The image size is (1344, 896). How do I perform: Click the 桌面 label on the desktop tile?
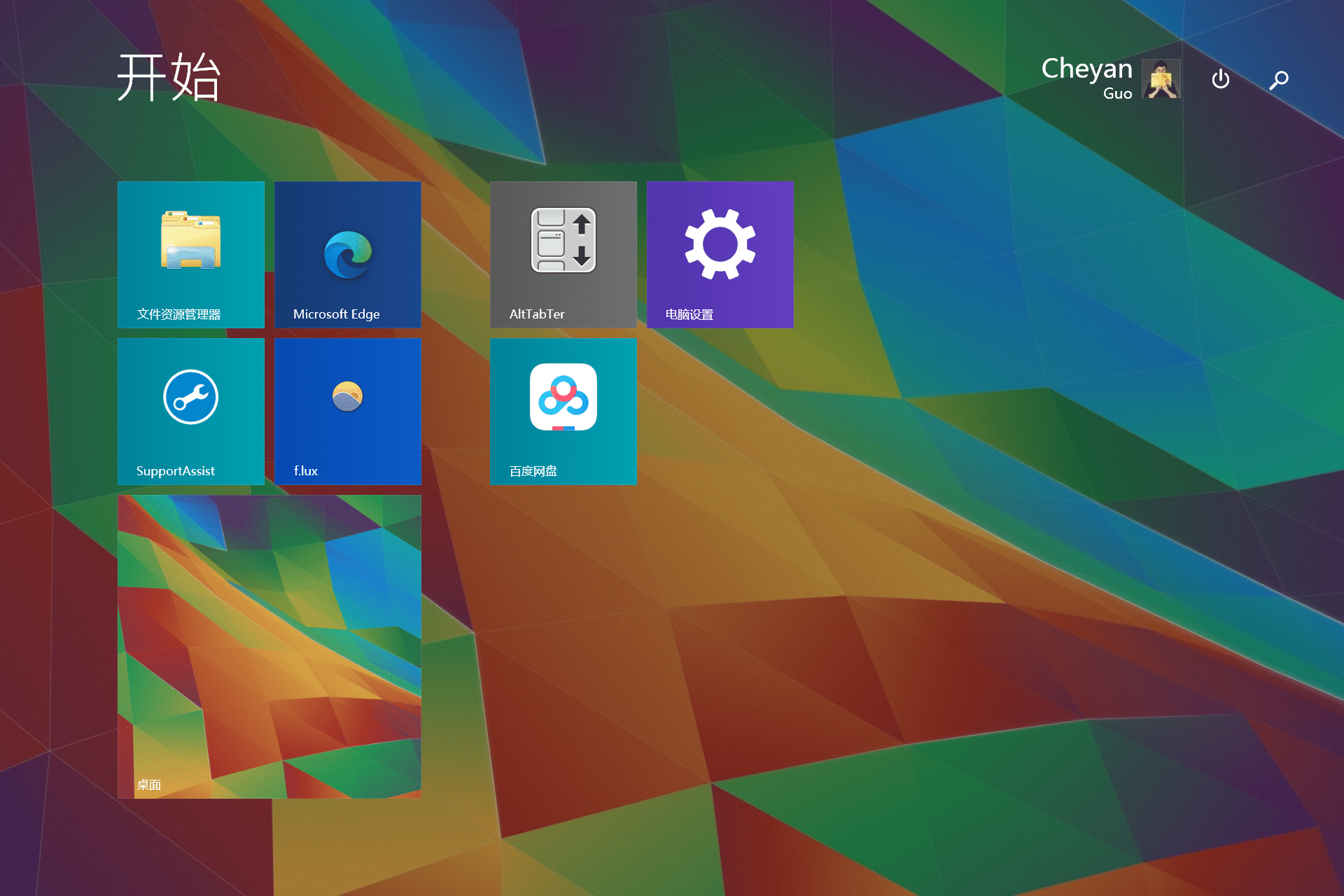click(148, 785)
